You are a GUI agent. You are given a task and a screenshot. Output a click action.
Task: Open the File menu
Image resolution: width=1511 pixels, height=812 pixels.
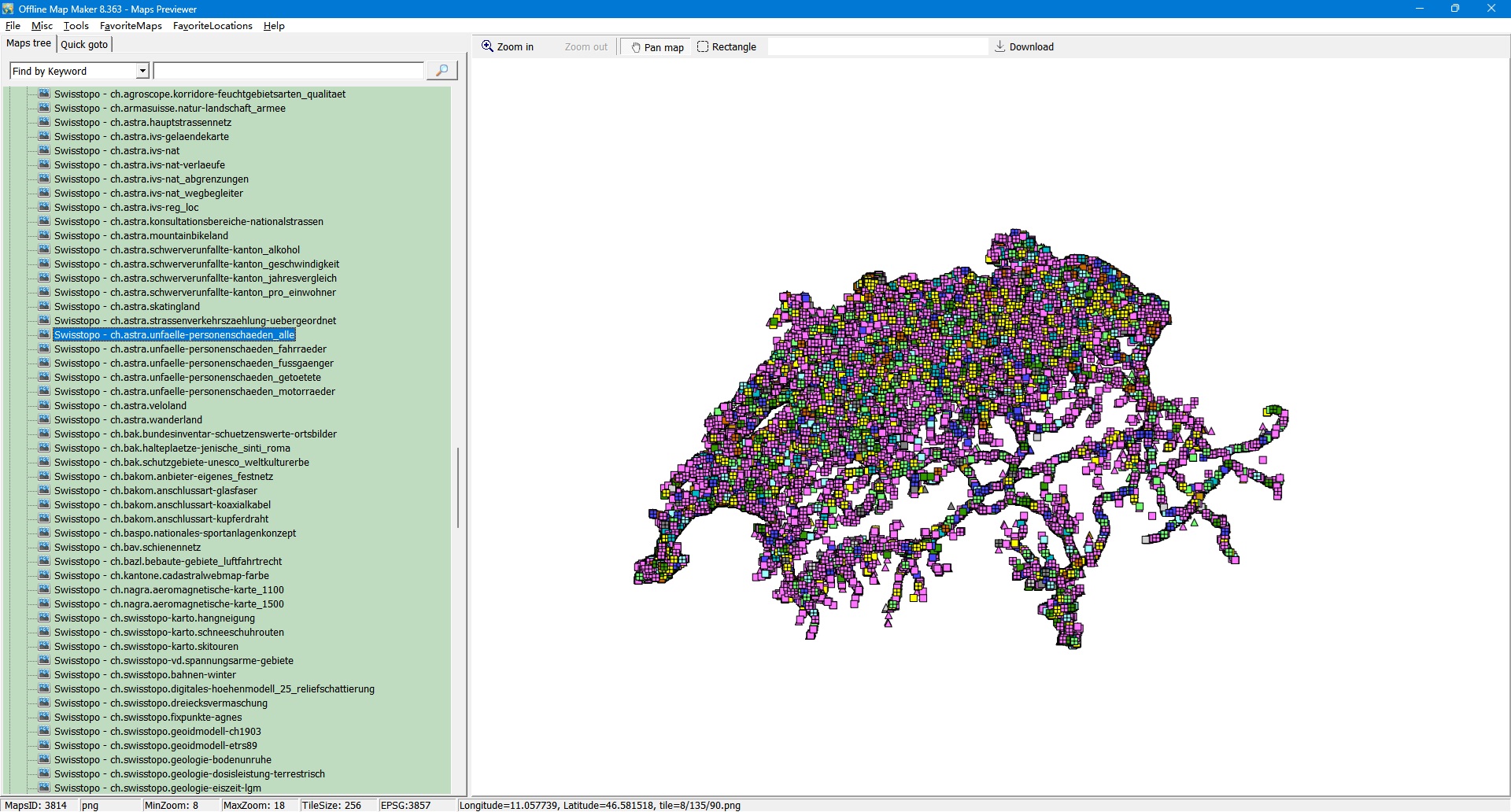(13, 26)
